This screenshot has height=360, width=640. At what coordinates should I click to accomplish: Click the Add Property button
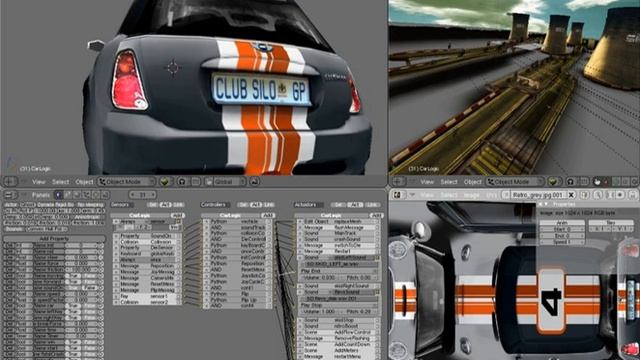pos(54,239)
